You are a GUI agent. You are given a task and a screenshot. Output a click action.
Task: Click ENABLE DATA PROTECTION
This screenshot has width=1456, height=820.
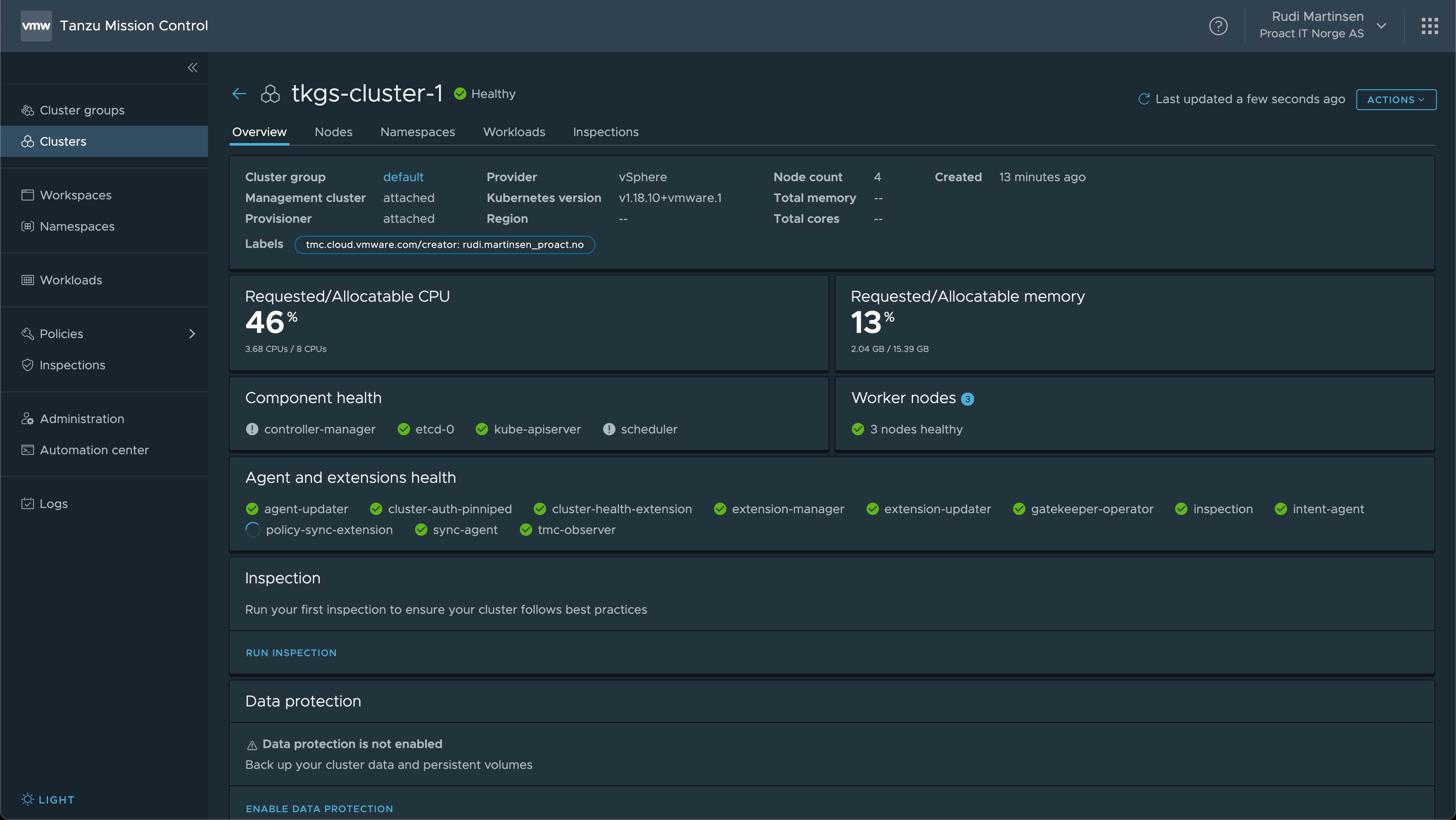319,809
